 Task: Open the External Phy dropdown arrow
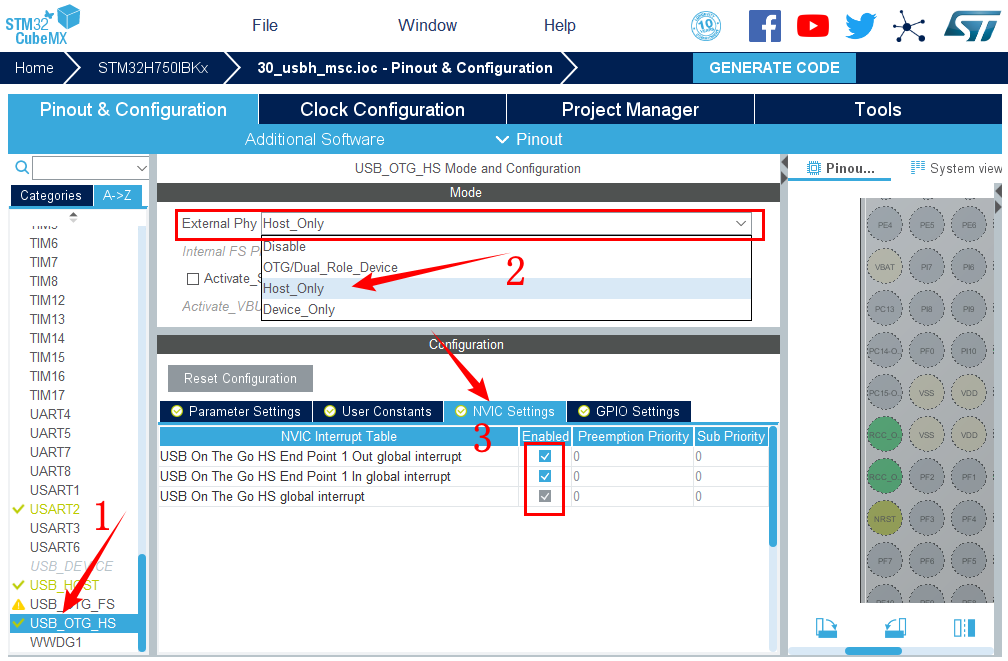[x=741, y=224]
